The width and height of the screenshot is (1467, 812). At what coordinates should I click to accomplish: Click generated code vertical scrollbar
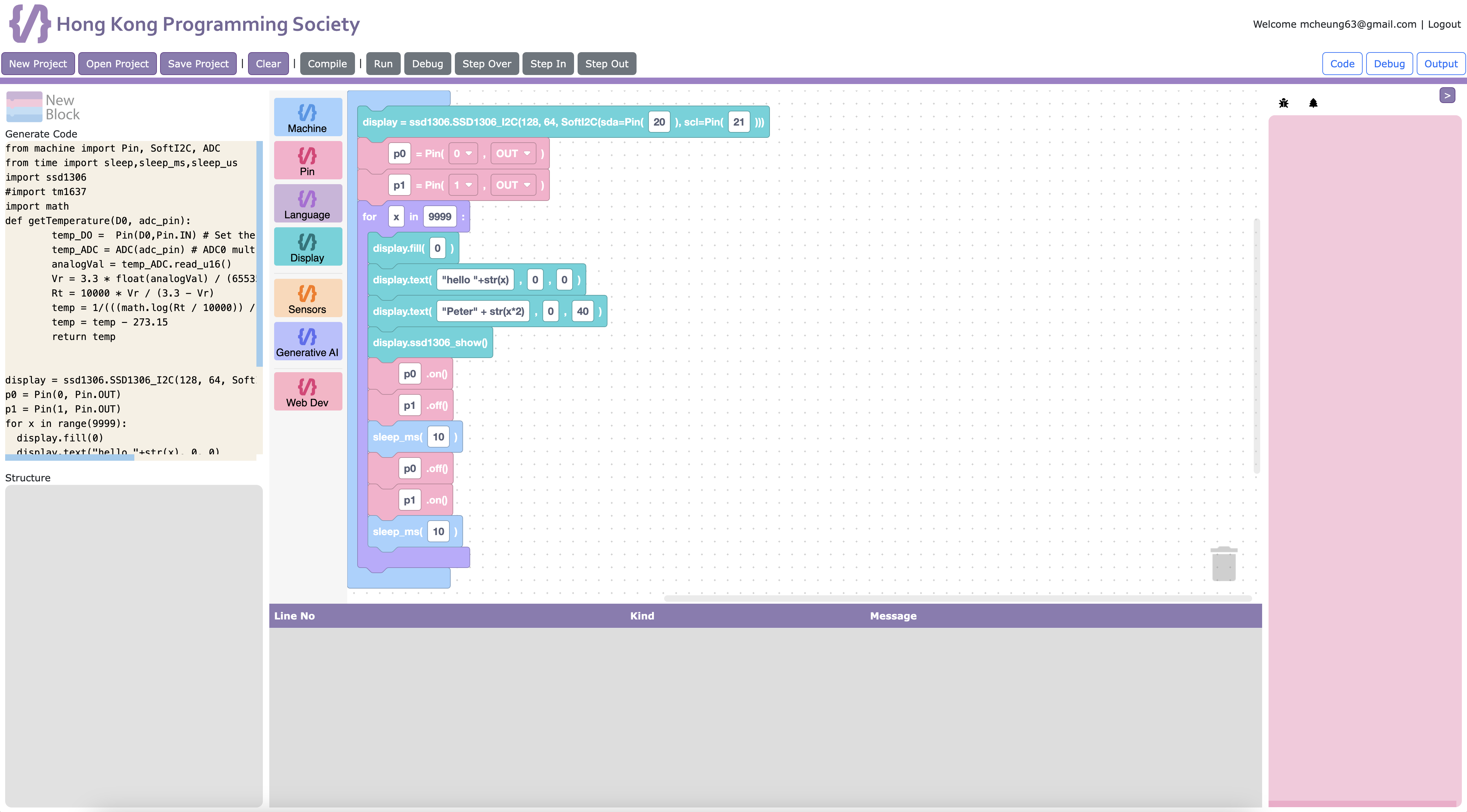[260, 254]
